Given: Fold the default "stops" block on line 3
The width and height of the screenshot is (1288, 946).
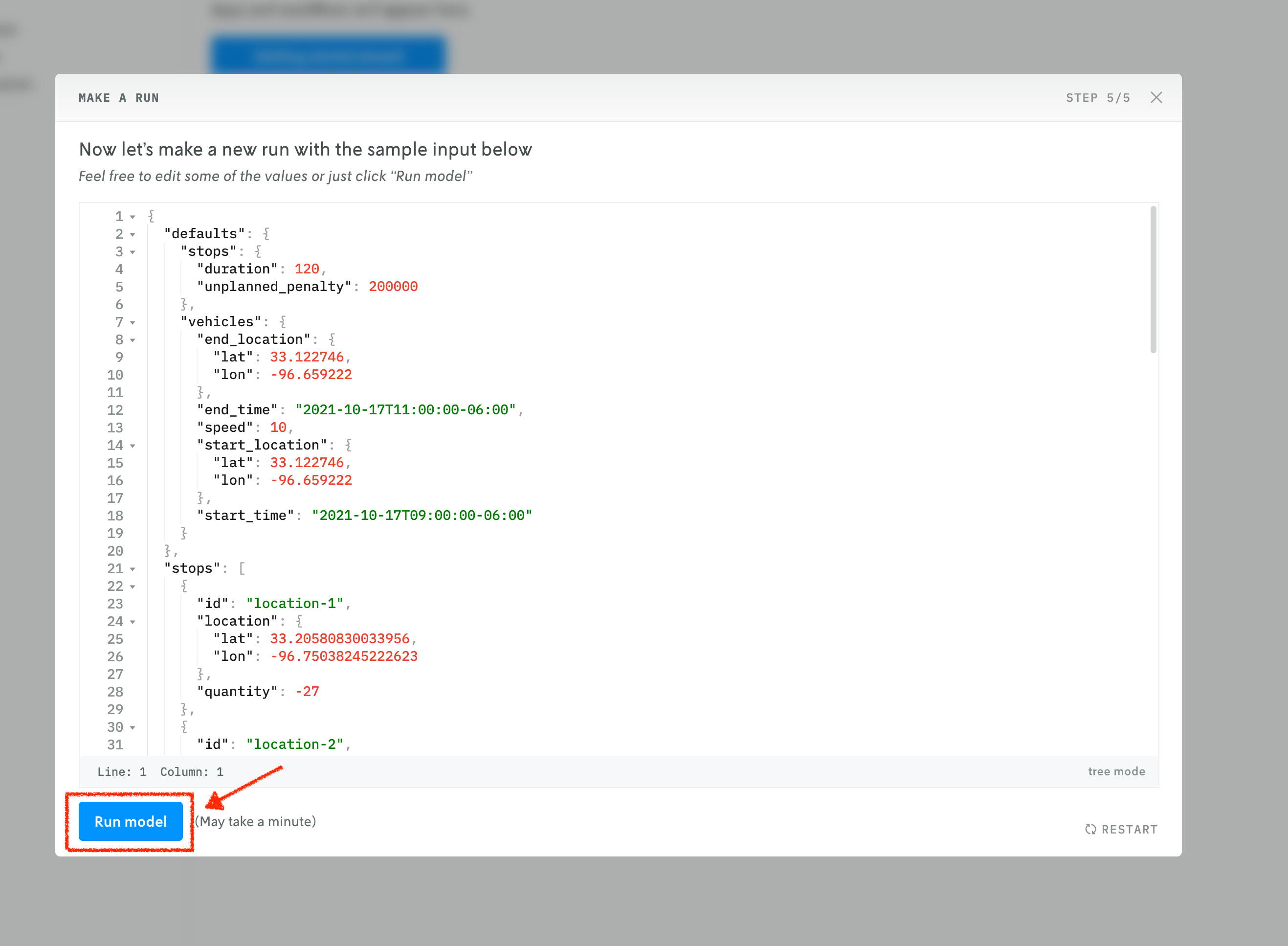Looking at the screenshot, I should tap(133, 252).
